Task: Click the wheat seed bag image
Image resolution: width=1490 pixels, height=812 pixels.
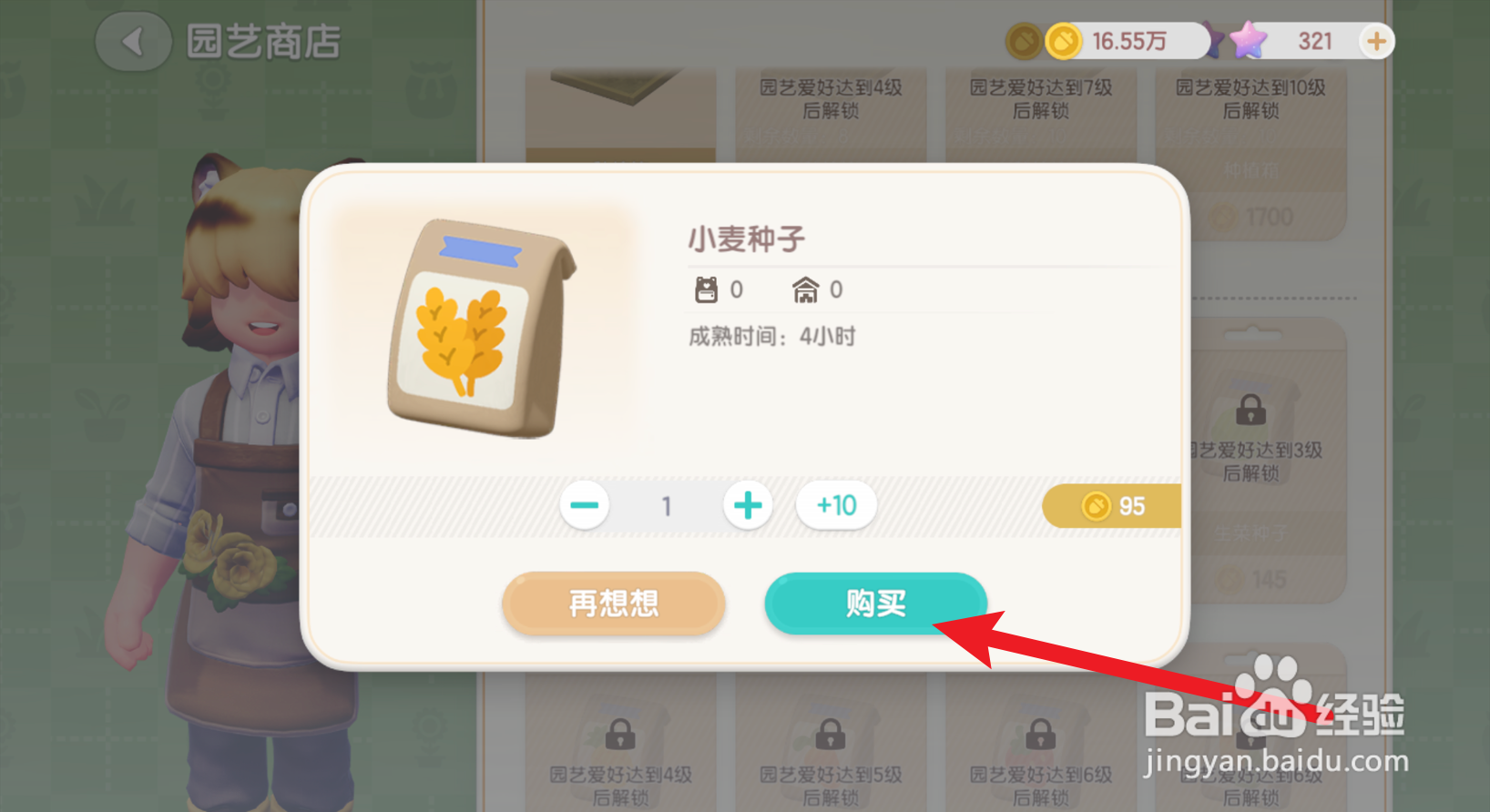Action: 481,330
